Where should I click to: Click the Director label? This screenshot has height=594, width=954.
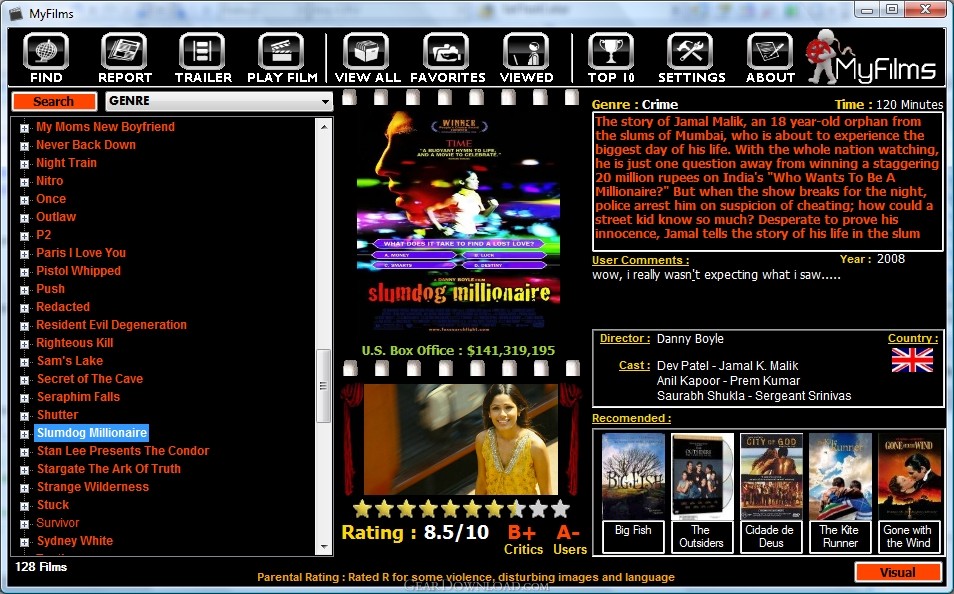[x=624, y=338]
